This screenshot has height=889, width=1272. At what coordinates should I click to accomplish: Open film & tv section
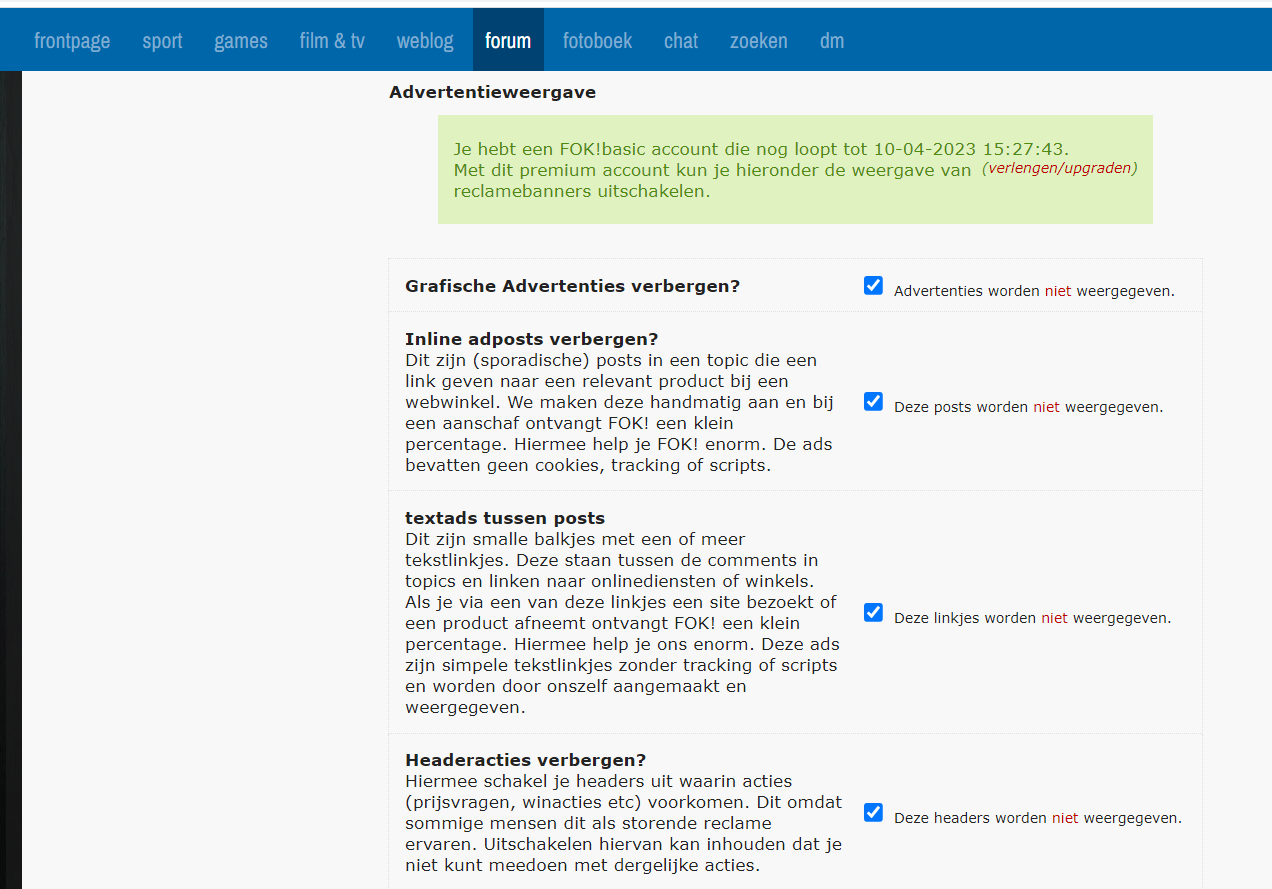coord(332,41)
